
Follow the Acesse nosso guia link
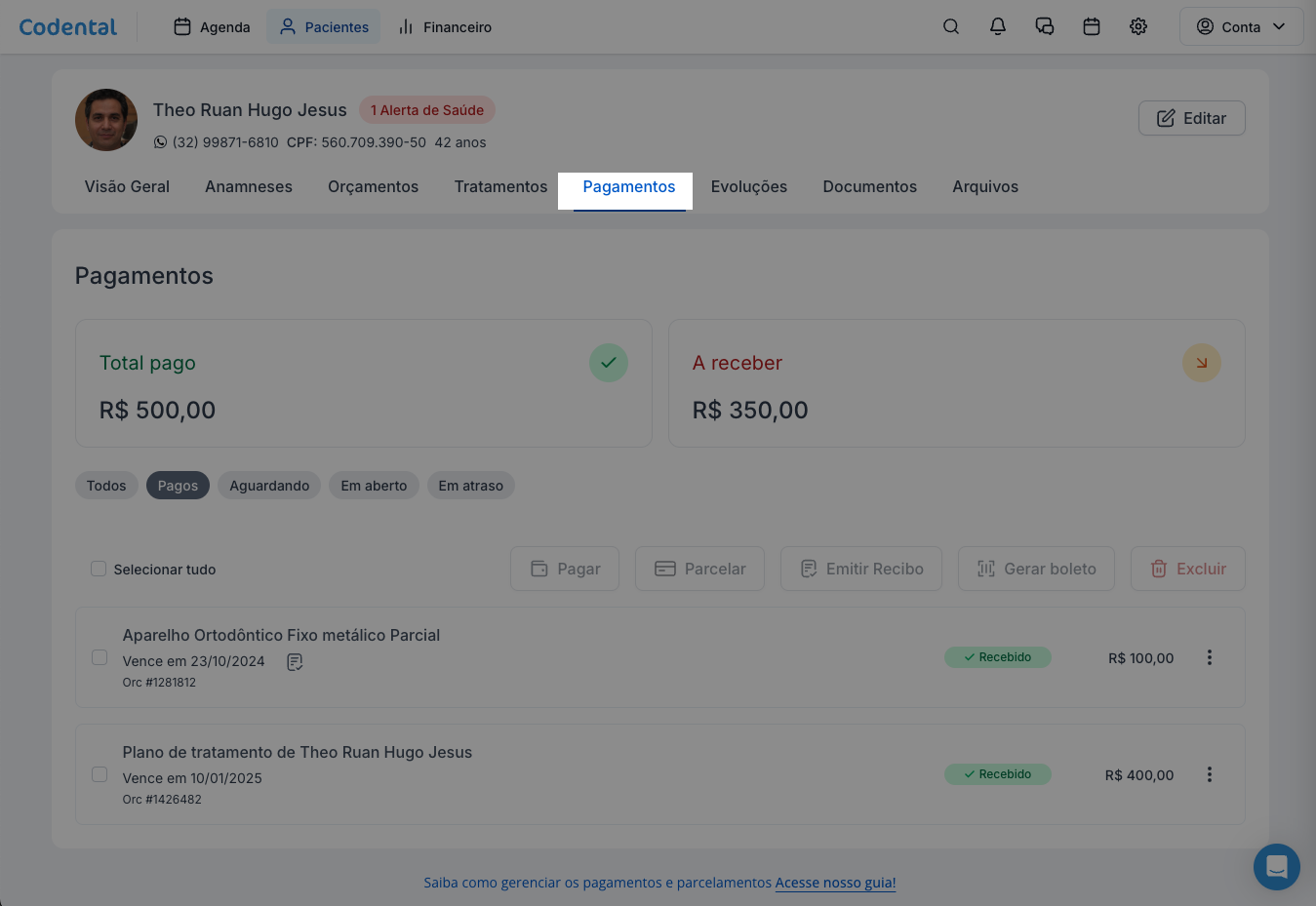[835, 883]
